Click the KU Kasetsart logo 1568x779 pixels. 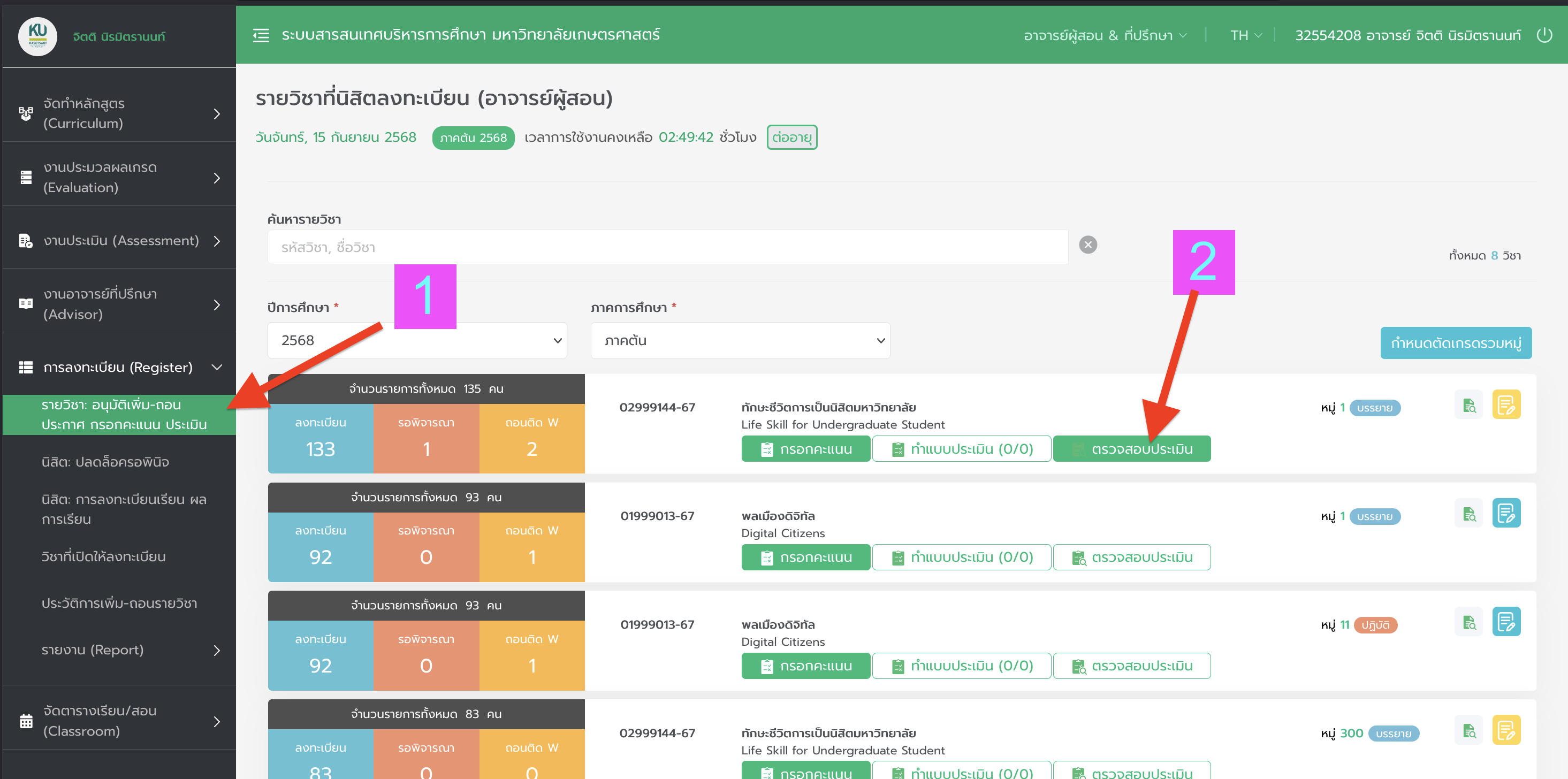click(x=38, y=35)
